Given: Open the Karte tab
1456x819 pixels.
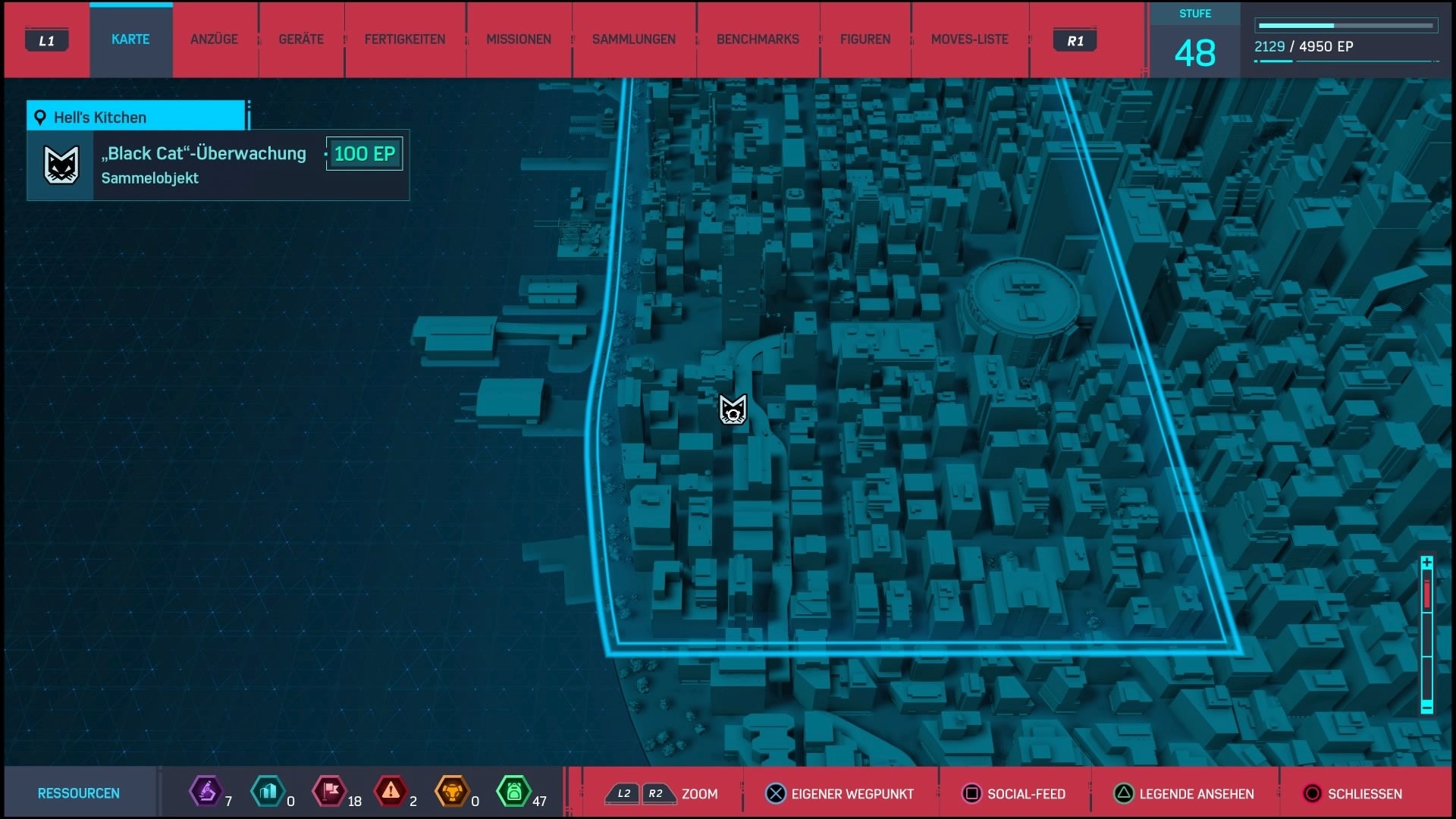Looking at the screenshot, I should coord(130,39).
